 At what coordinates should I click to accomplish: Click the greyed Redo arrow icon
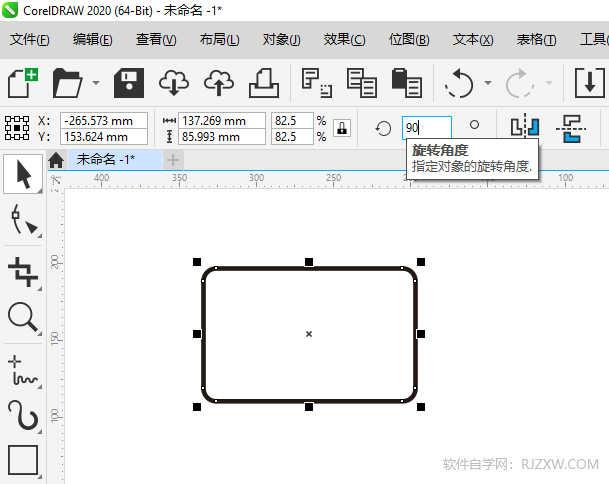[520, 83]
